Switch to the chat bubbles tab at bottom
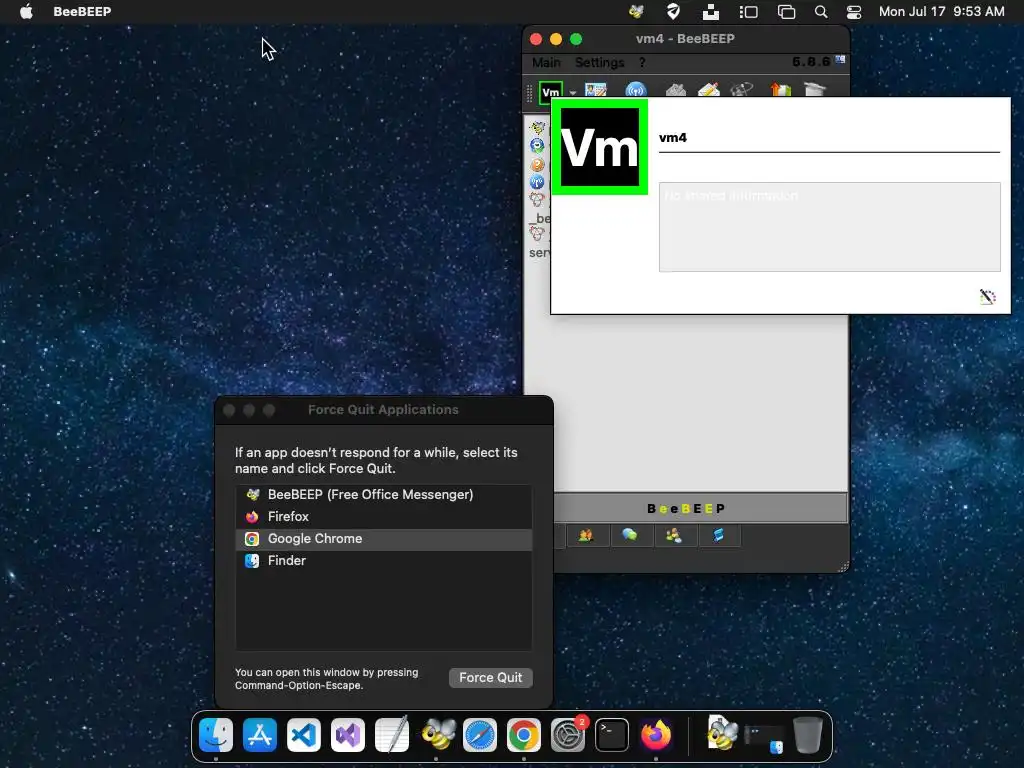1024x768 pixels. click(630, 536)
